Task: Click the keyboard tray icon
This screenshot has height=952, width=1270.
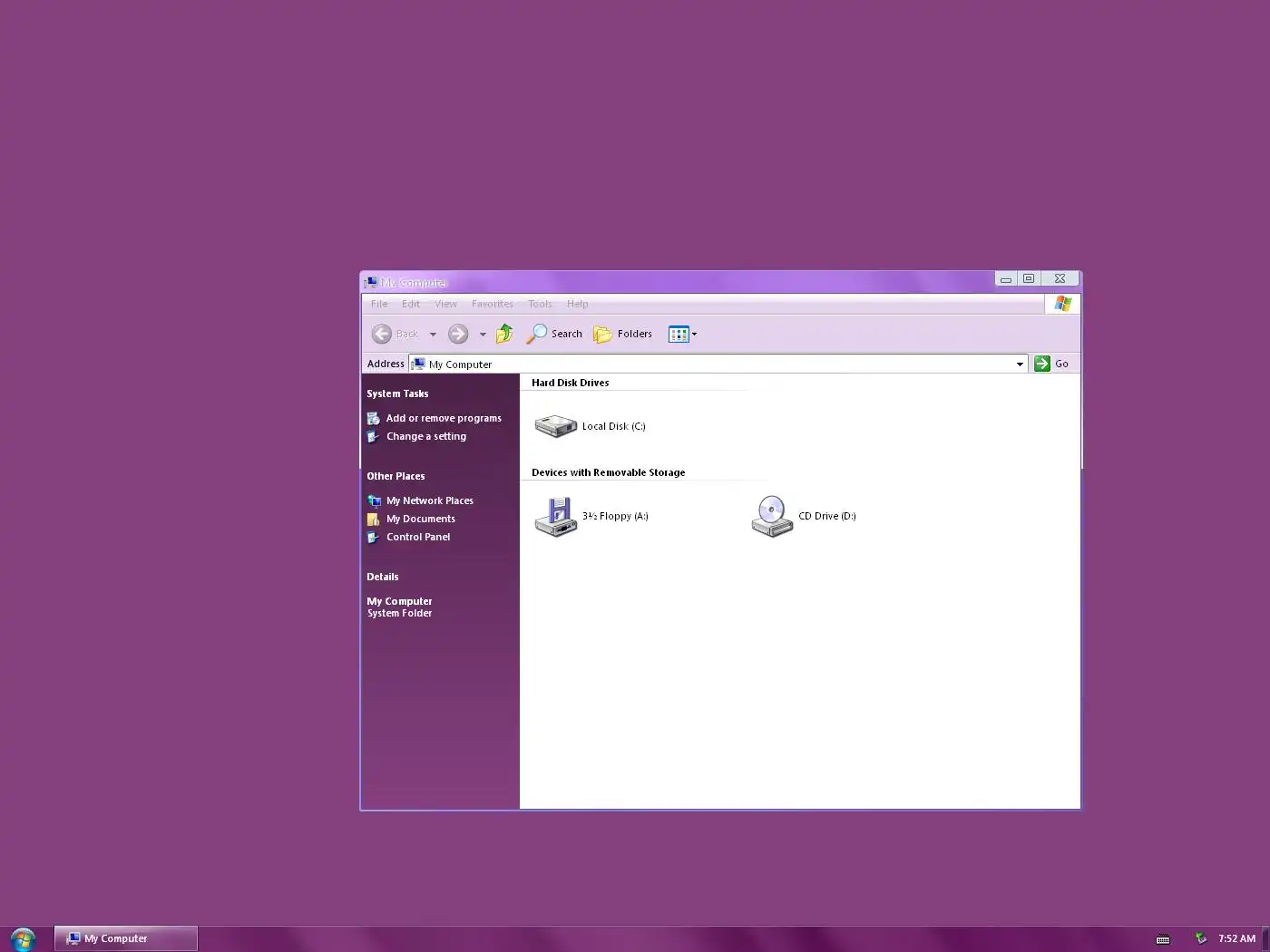Action: [x=1163, y=939]
